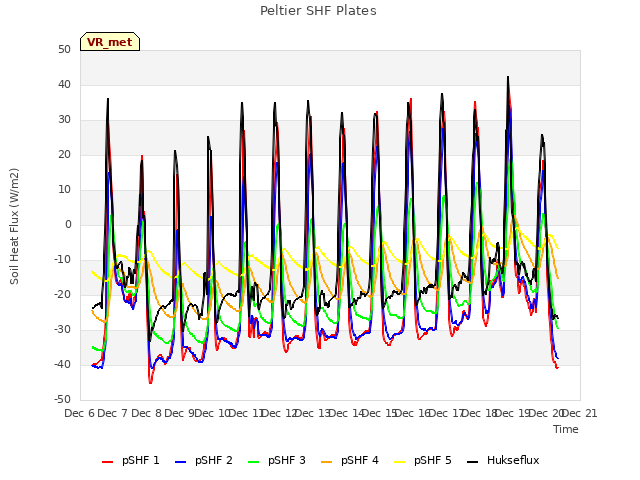Click the -10 y-axis tick label
Viewport: 640px width, 480px height.
pyautogui.click(x=62, y=260)
